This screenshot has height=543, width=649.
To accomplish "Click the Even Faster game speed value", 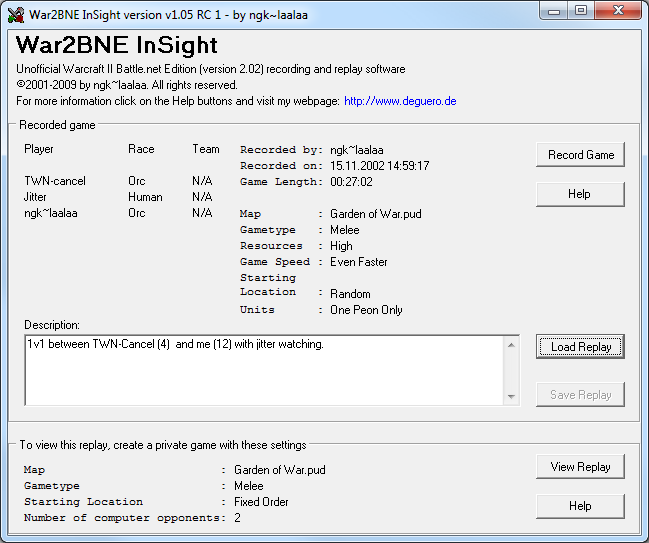I will [358, 262].
